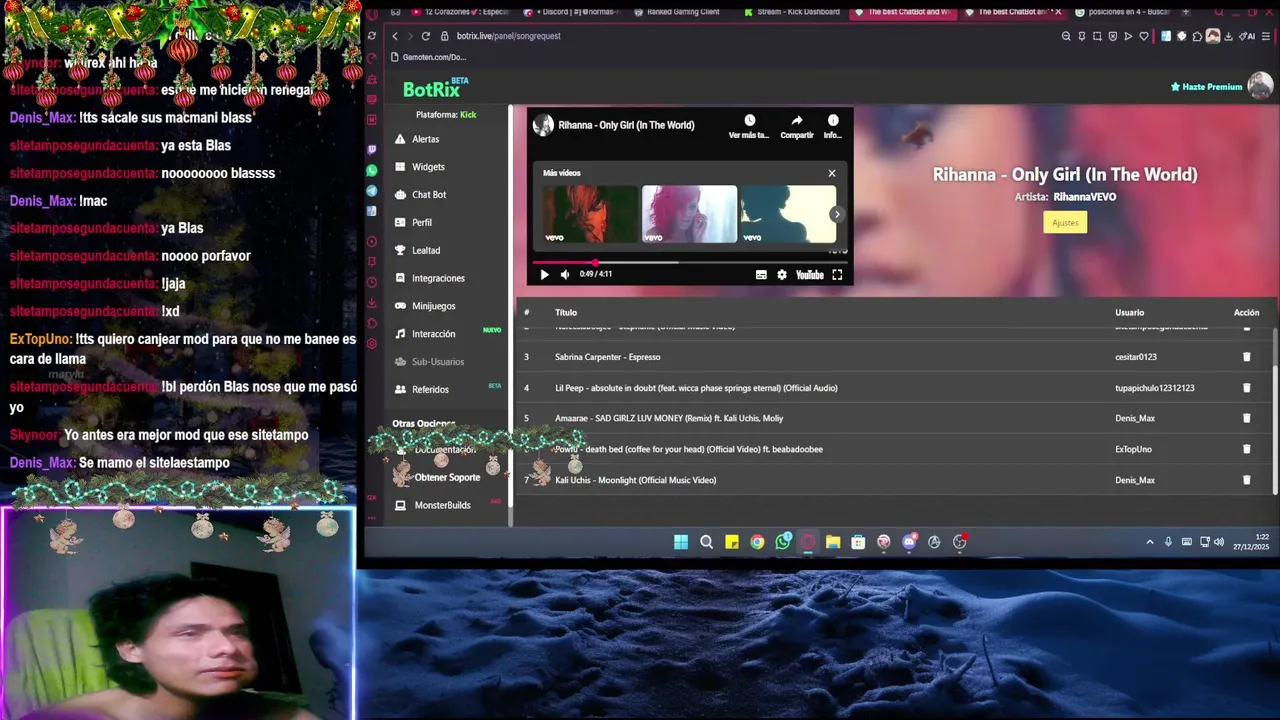Show hidden system tray icons
Image resolution: width=1280 pixels, height=720 pixels.
[1149, 542]
